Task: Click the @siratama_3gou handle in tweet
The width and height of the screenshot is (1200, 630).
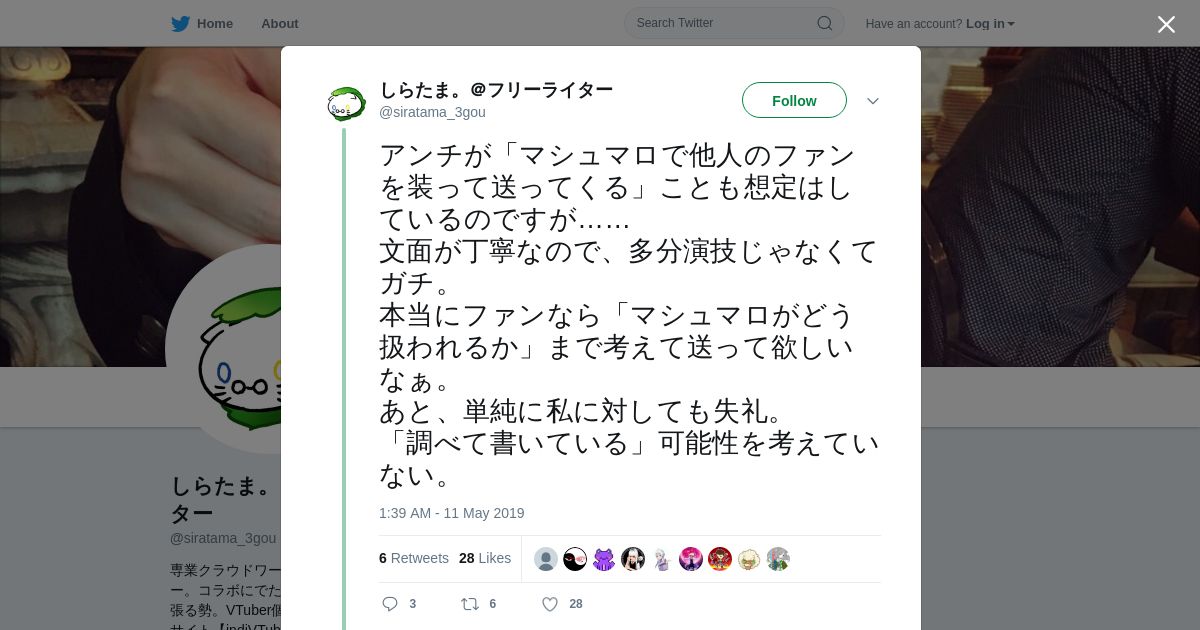Action: (432, 112)
